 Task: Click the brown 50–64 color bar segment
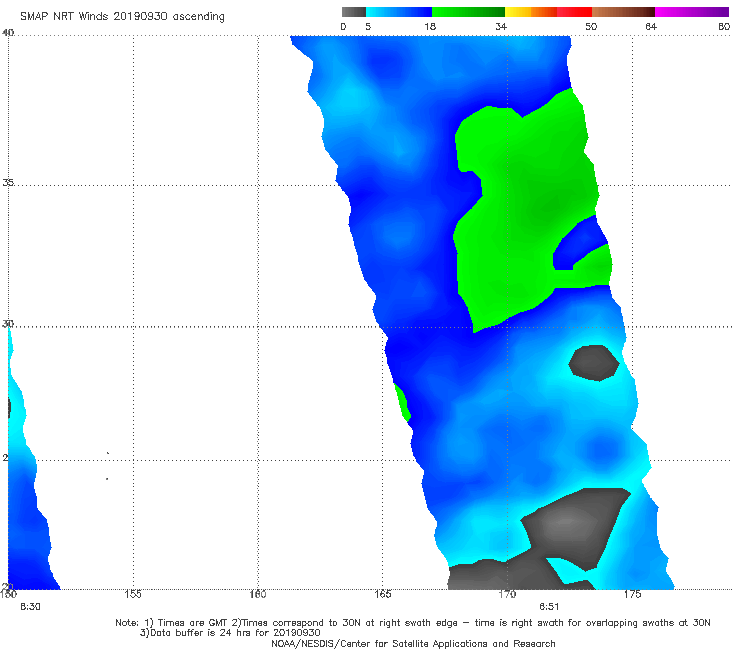click(623, 12)
